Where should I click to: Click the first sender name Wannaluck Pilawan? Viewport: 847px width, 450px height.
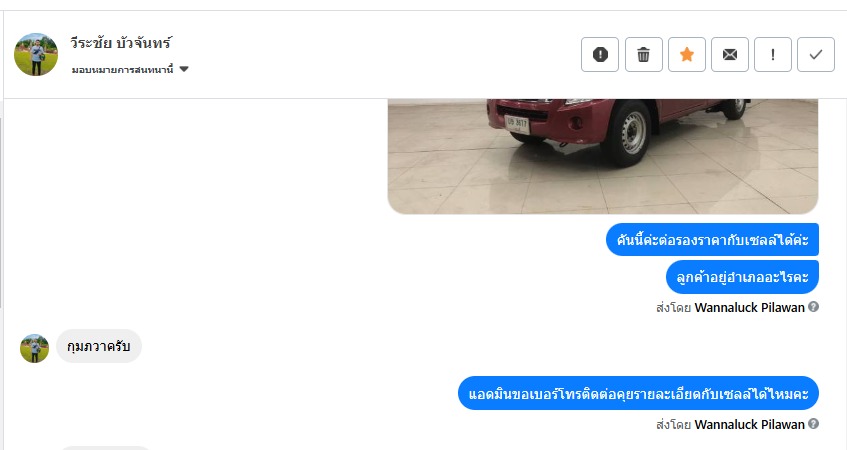pyautogui.click(x=749, y=307)
